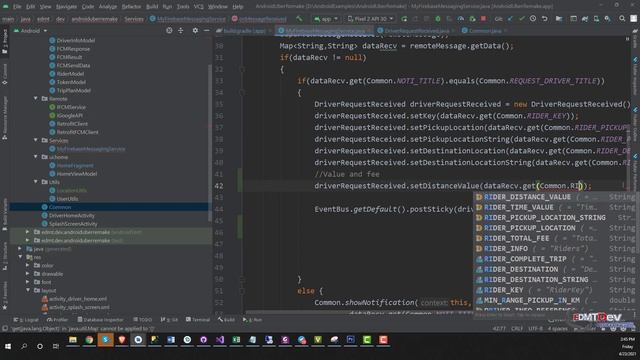640x360 pixels.
Task: Open Visual Studio from the taskbar
Action: tap(220, 340)
